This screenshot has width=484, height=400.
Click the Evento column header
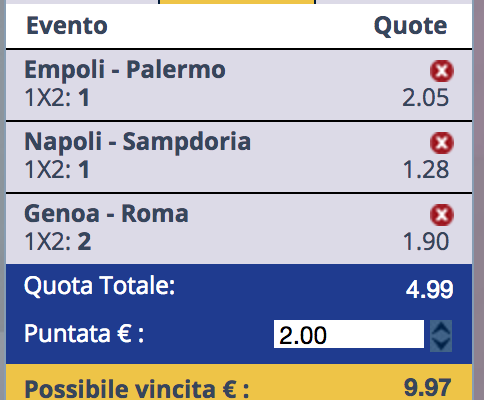(x=67, y=26)
